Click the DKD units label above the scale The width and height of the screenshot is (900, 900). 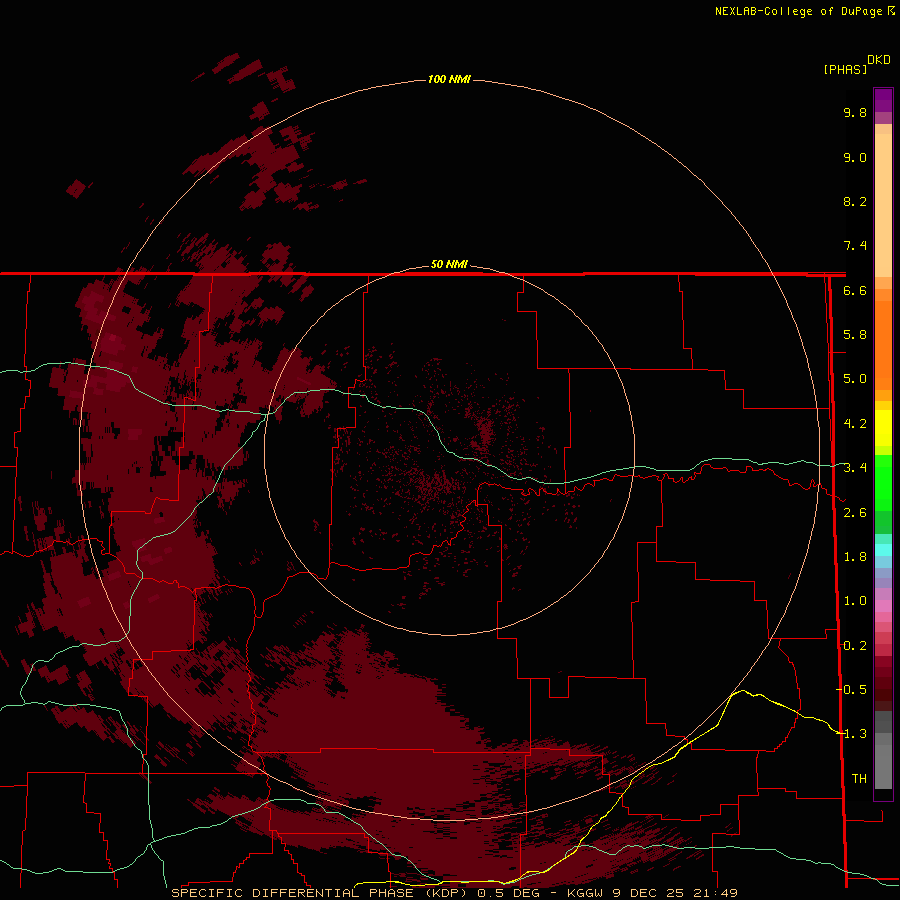point(878,59)
